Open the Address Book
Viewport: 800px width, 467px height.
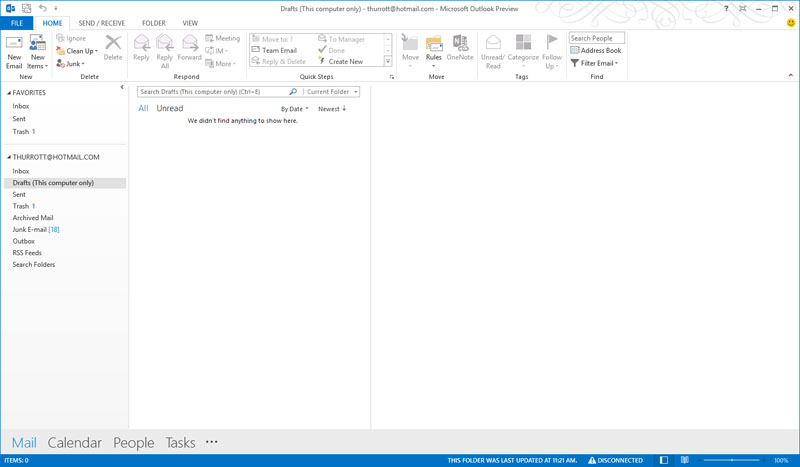point(595,51)
